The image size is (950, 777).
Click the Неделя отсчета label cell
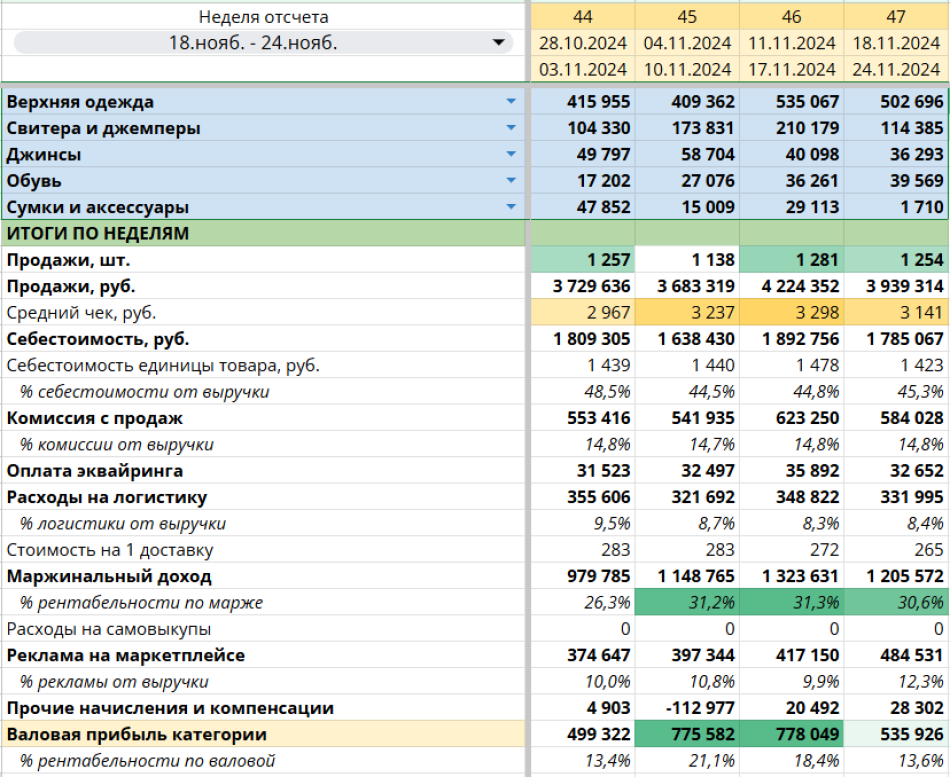263,17
